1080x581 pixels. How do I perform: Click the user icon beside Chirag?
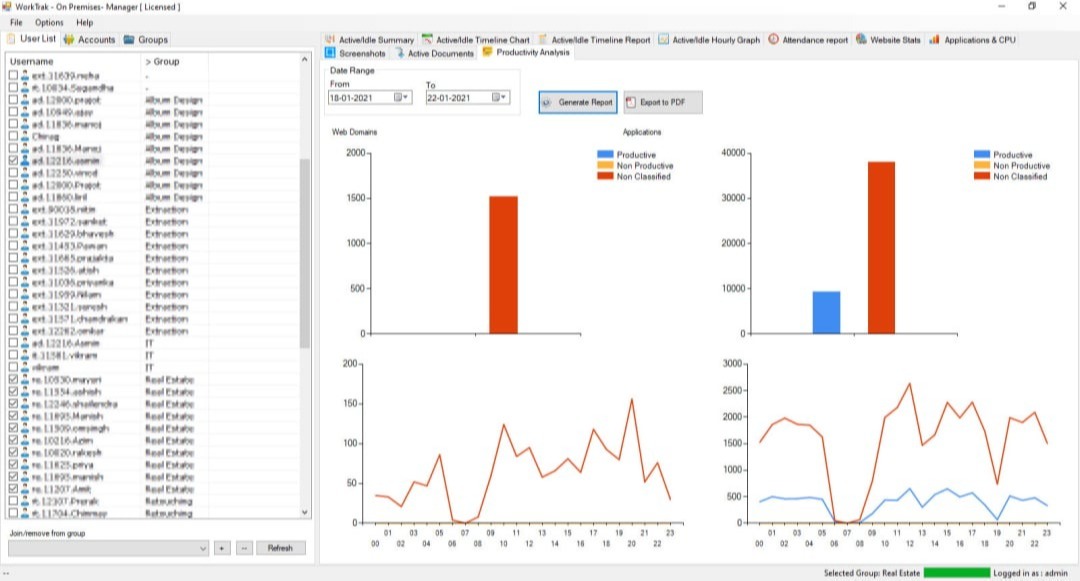[25, 136]
